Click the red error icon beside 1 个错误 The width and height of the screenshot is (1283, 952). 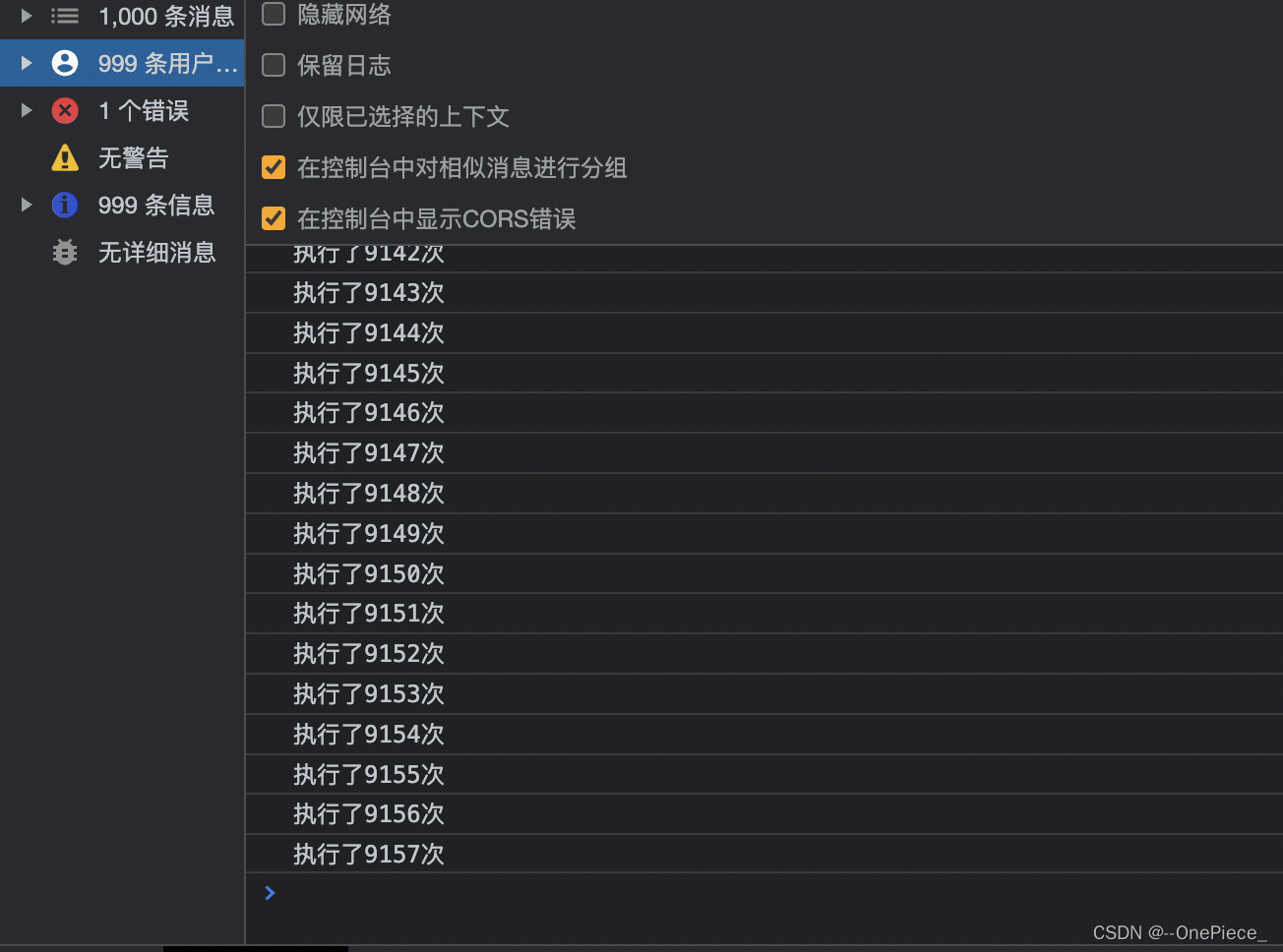tap(65, 110)
